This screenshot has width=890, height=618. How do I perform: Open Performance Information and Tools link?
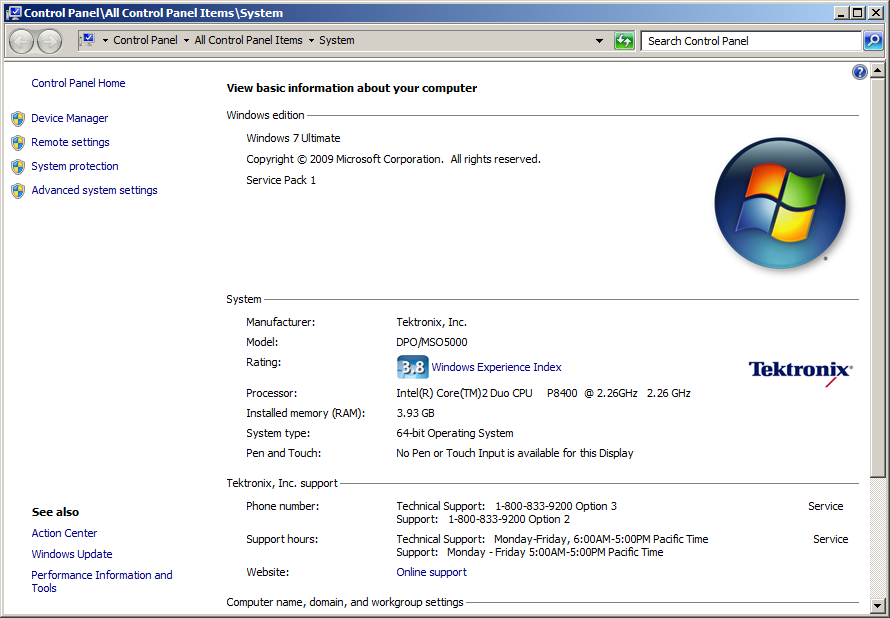coord(102,581)
